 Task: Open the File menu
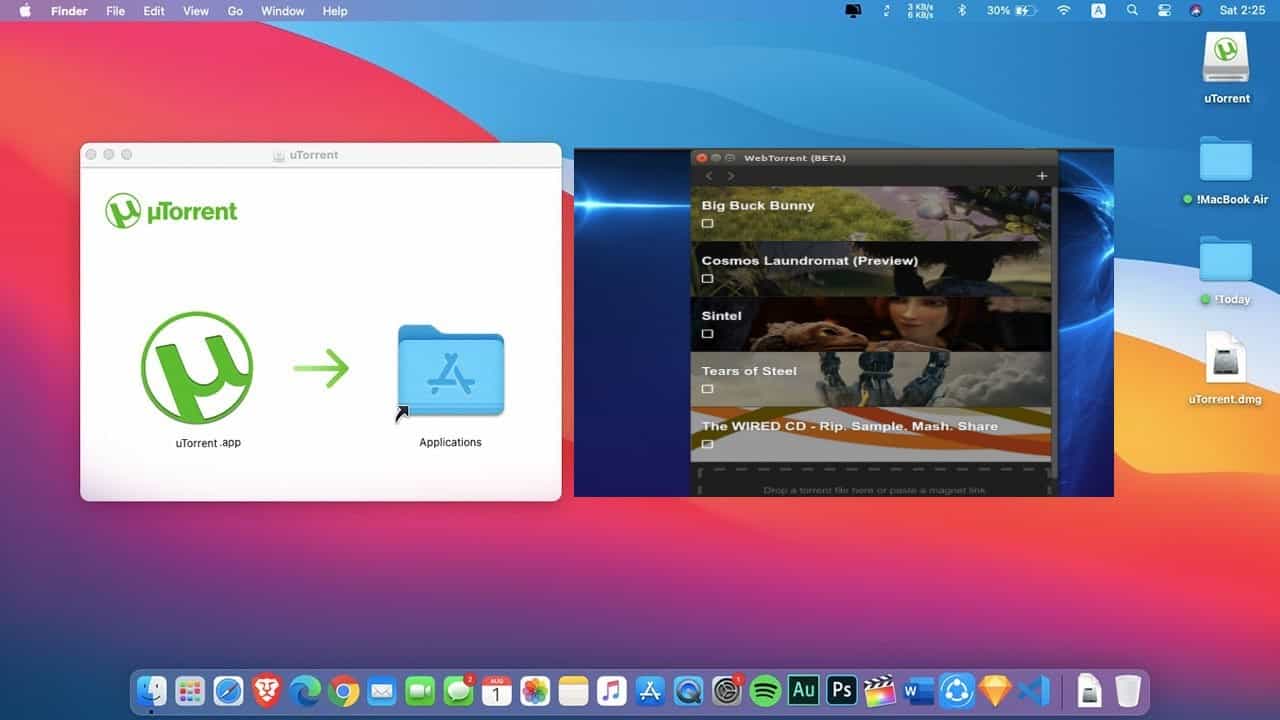click(x=115, y=11)
